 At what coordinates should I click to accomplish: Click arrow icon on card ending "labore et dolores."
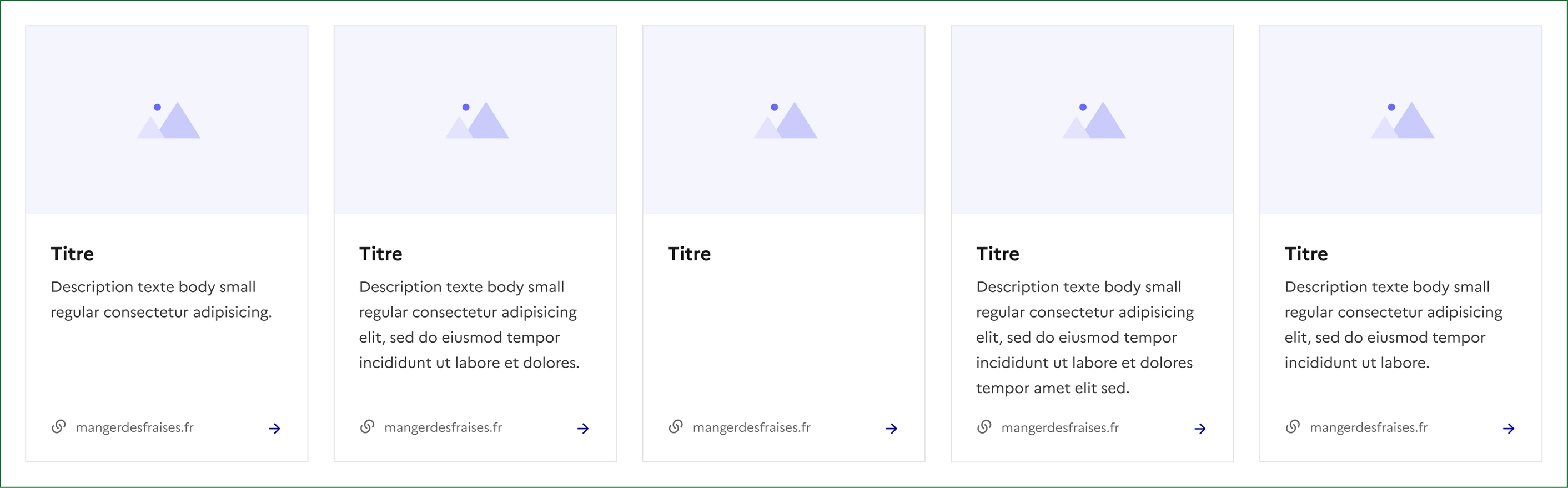583,429
